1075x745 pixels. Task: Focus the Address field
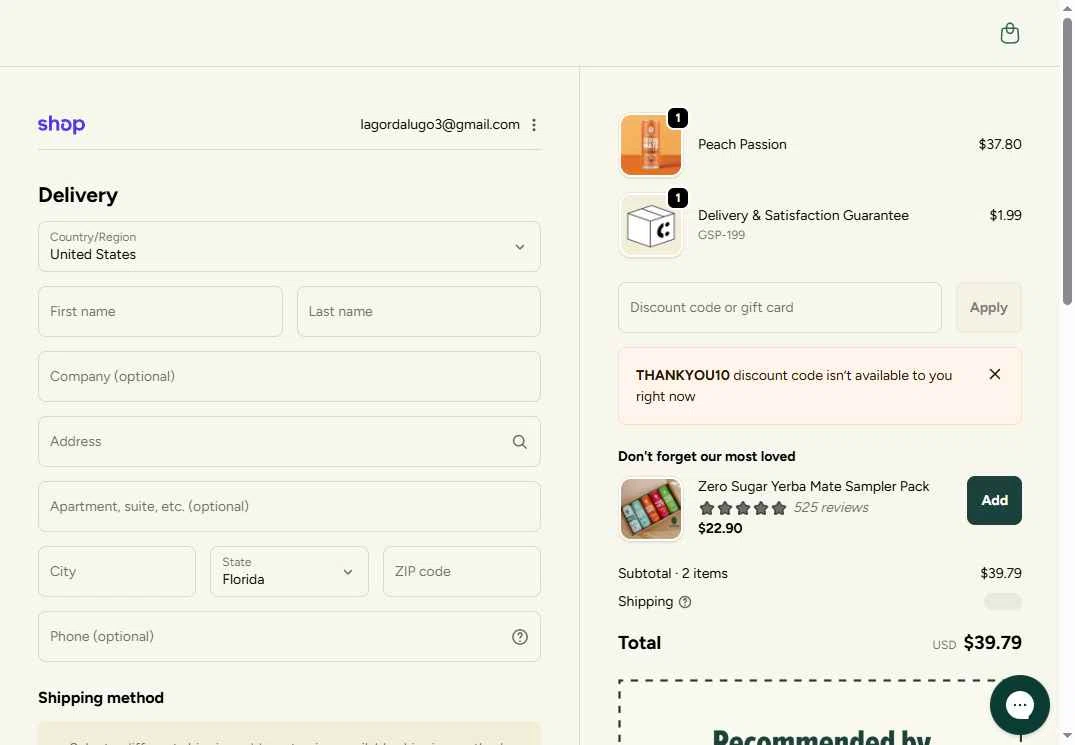(x=289, y=441)
